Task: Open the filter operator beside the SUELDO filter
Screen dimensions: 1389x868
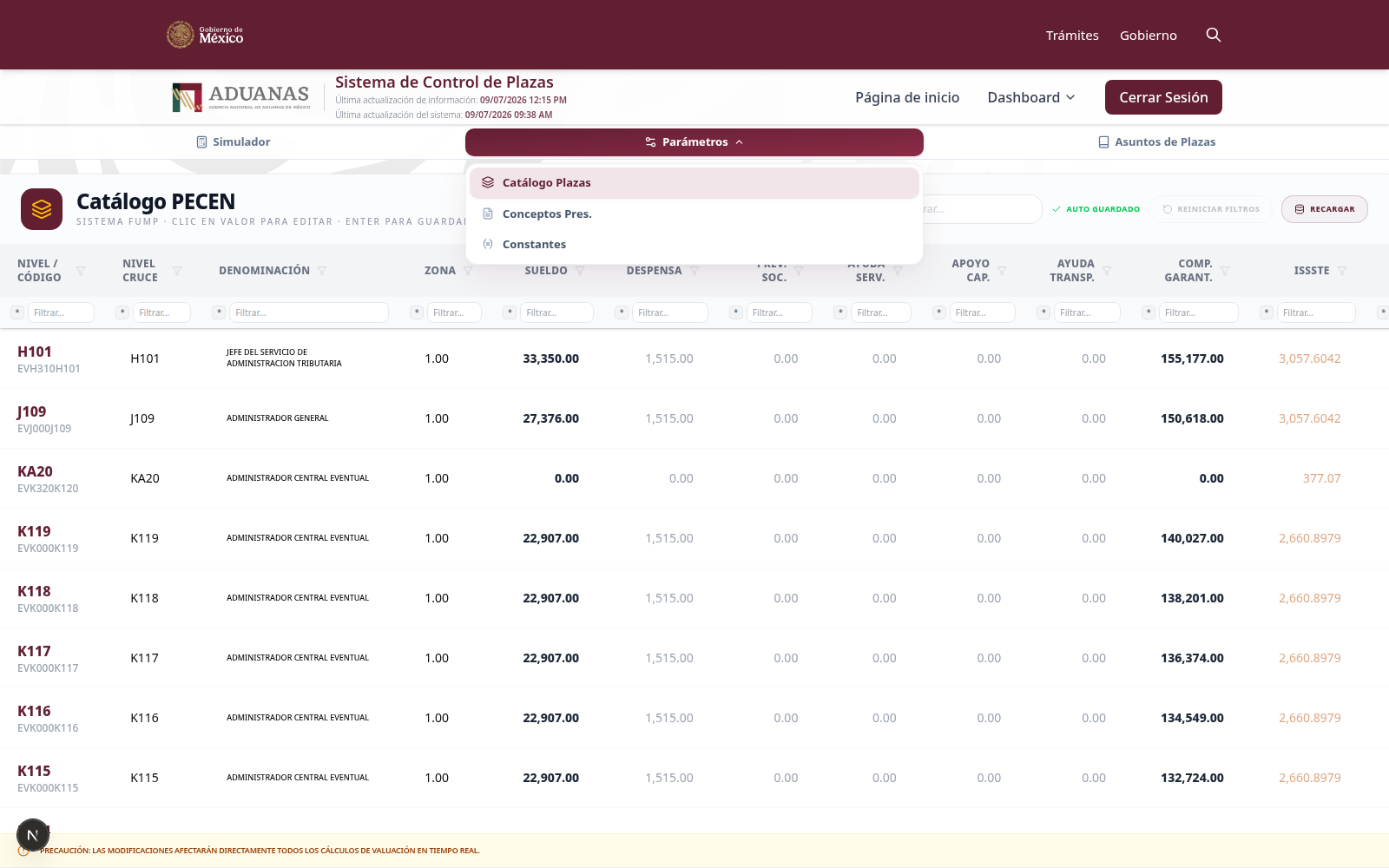Action: [510, 312]
